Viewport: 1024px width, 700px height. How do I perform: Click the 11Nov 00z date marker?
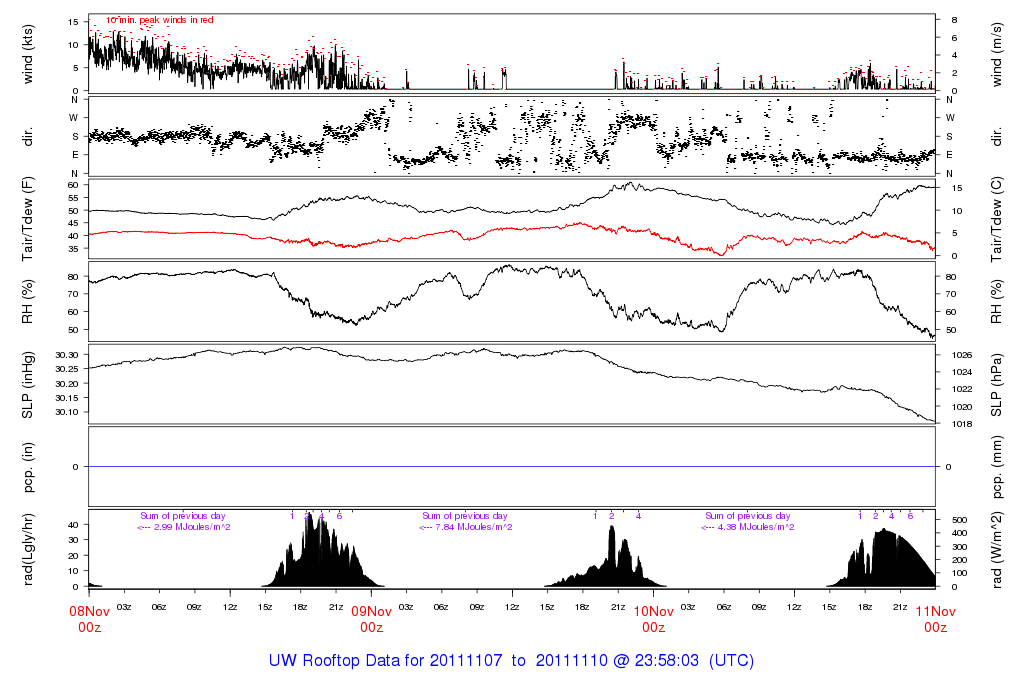935,619
